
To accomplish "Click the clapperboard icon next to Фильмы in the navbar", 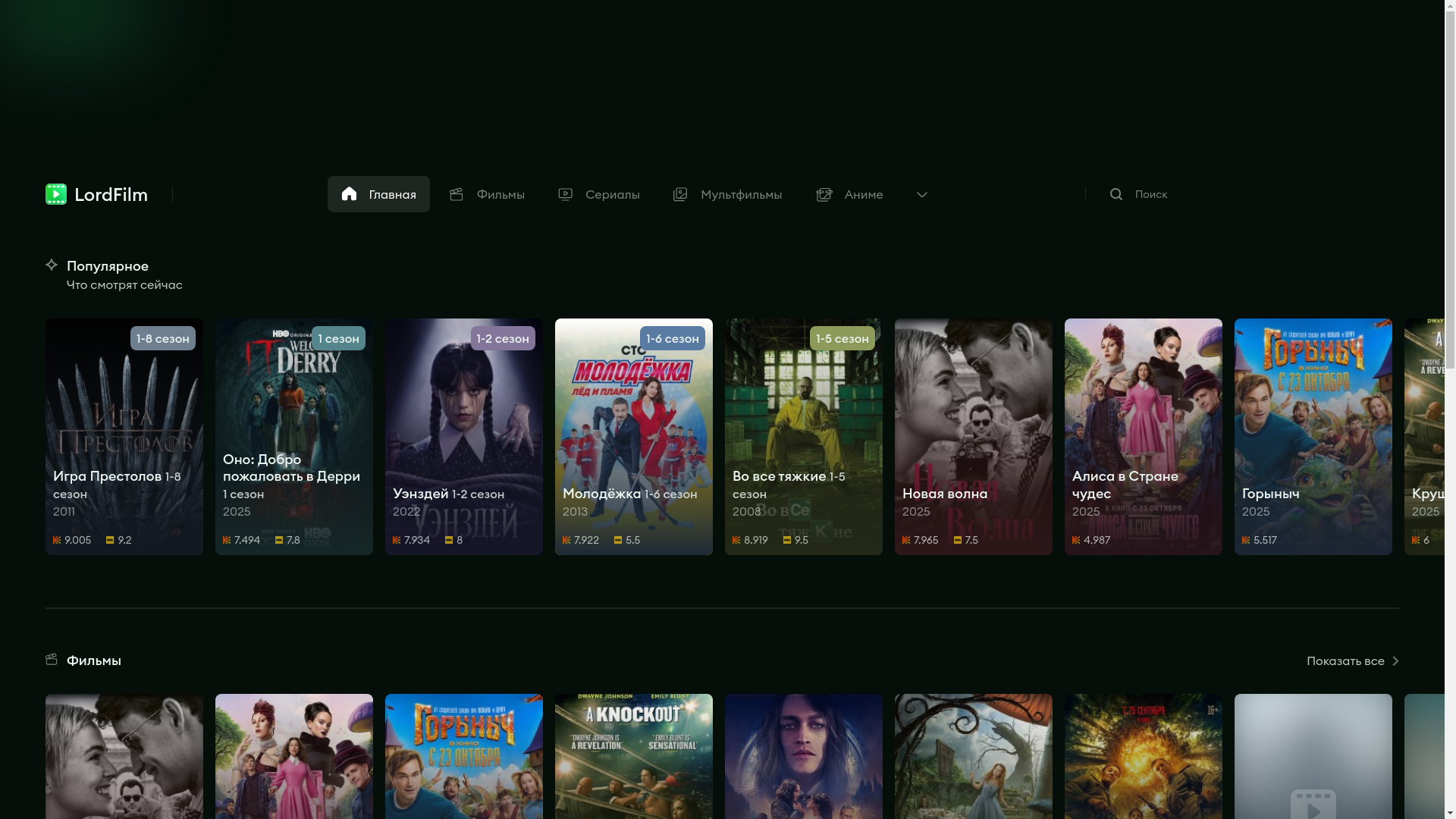I will click(x=457, y=194).
